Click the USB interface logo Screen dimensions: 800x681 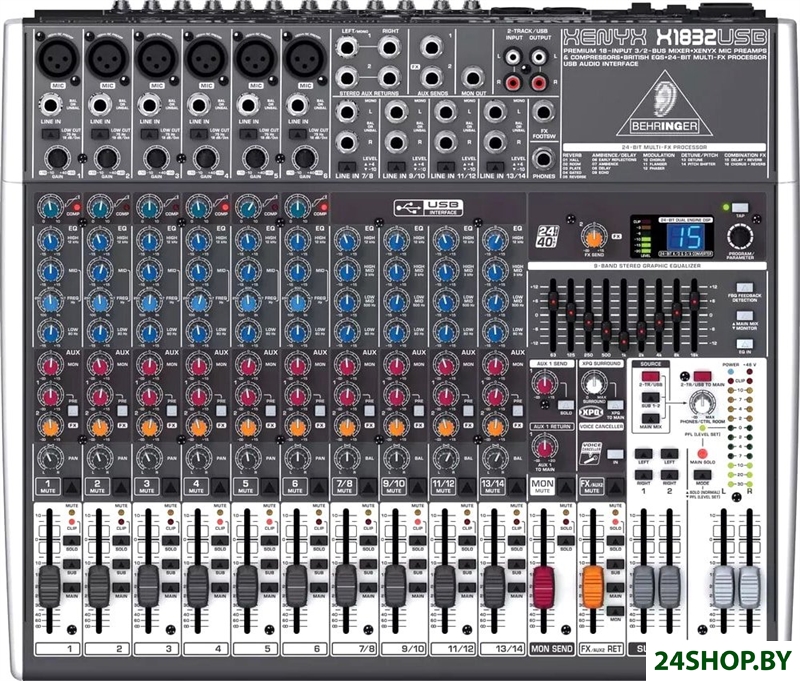(x=429, y=208)
